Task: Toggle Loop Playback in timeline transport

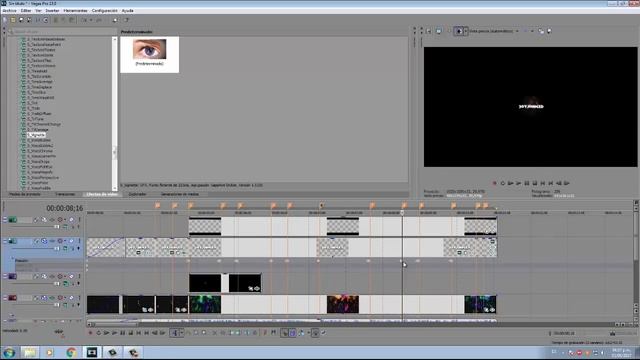Action: click(x=98, y=333)
